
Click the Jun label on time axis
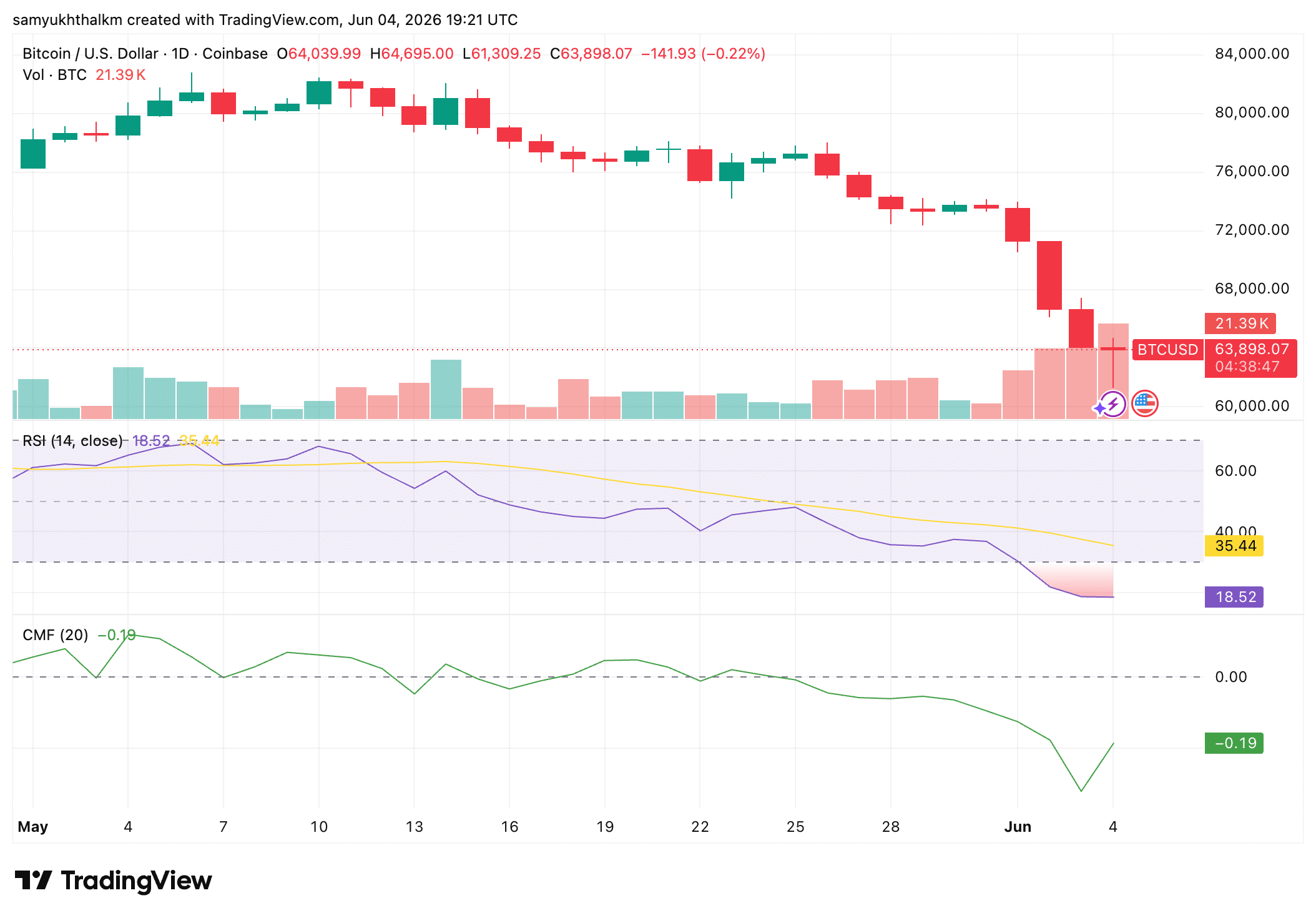point(1018,827)
